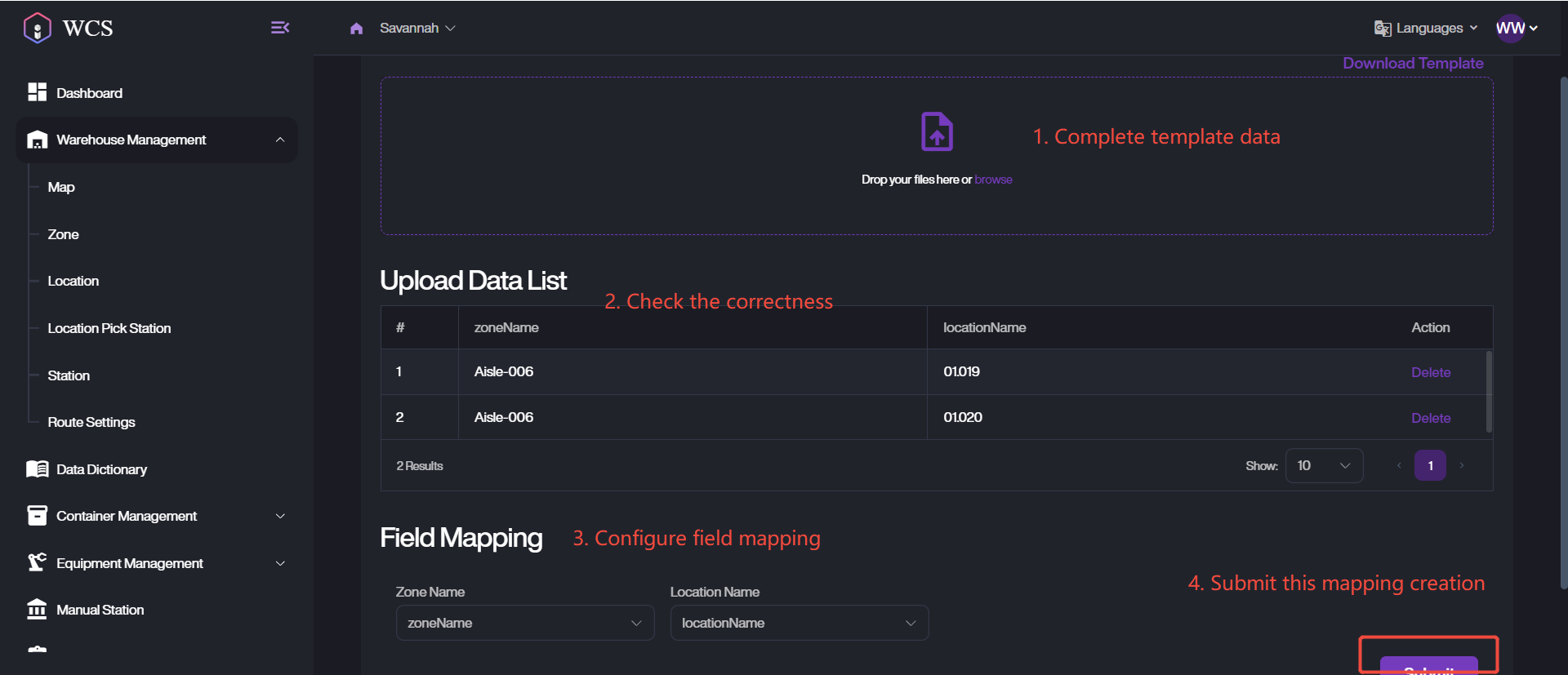Click the WCS logo icon
This screenshot has height=675, width=1568.
coord(38,29)
